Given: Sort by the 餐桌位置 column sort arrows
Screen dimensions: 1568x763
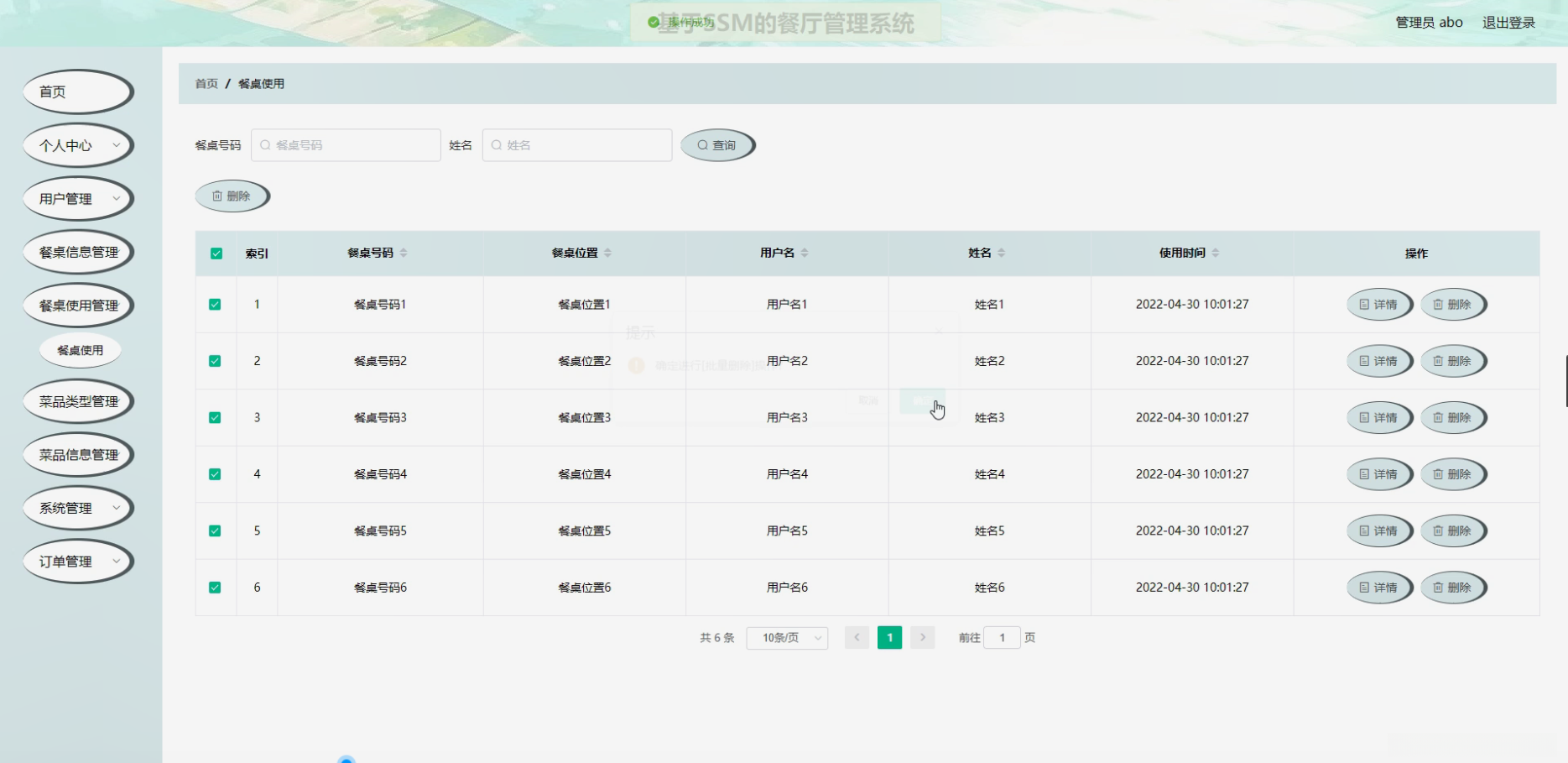Looking at the screenshot, I should [x=608, y=253].
